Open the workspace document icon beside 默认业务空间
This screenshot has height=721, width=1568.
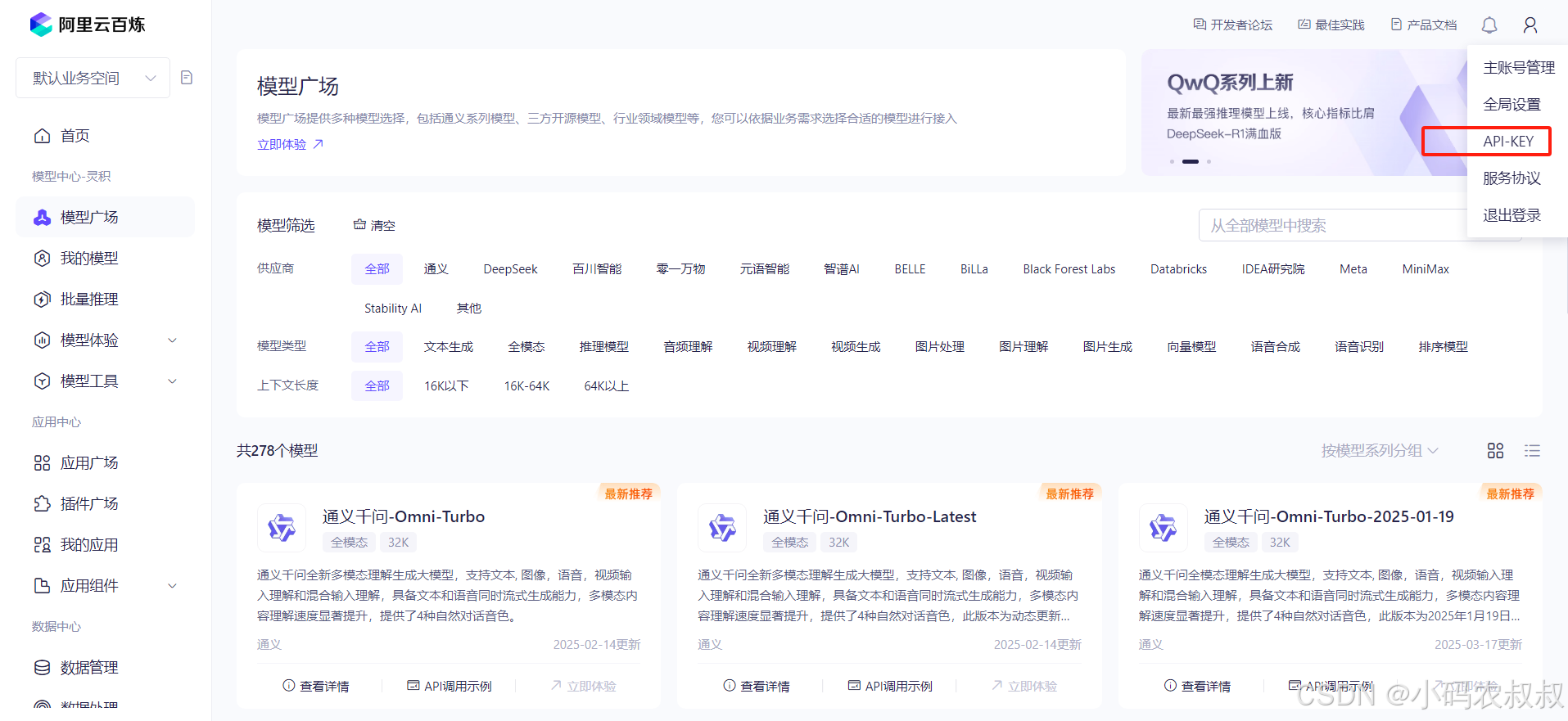187,78
